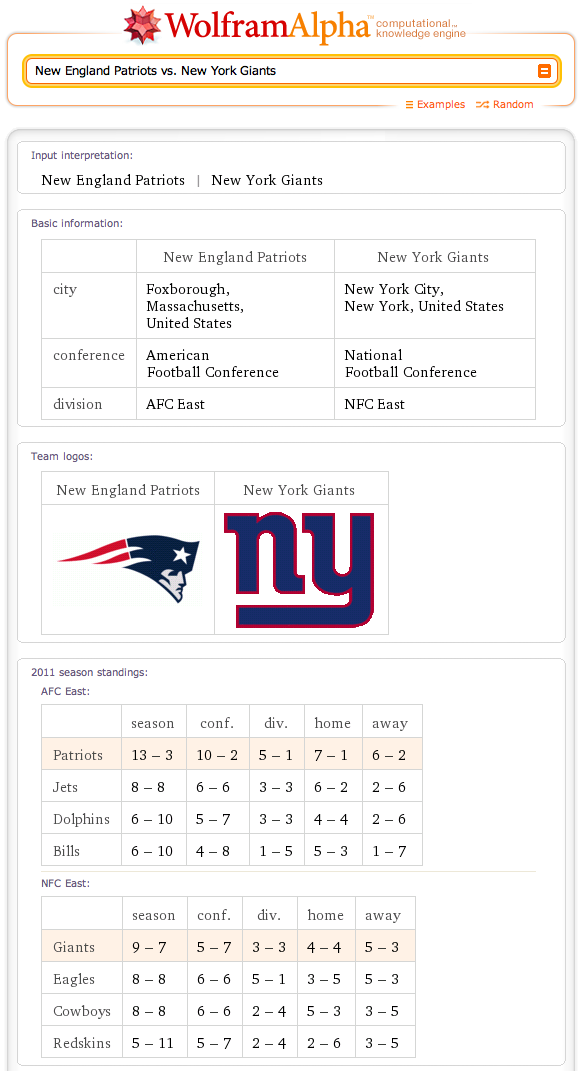Click the 'Redskins' row name
Screen dimensions: 580x1071
81,1044
